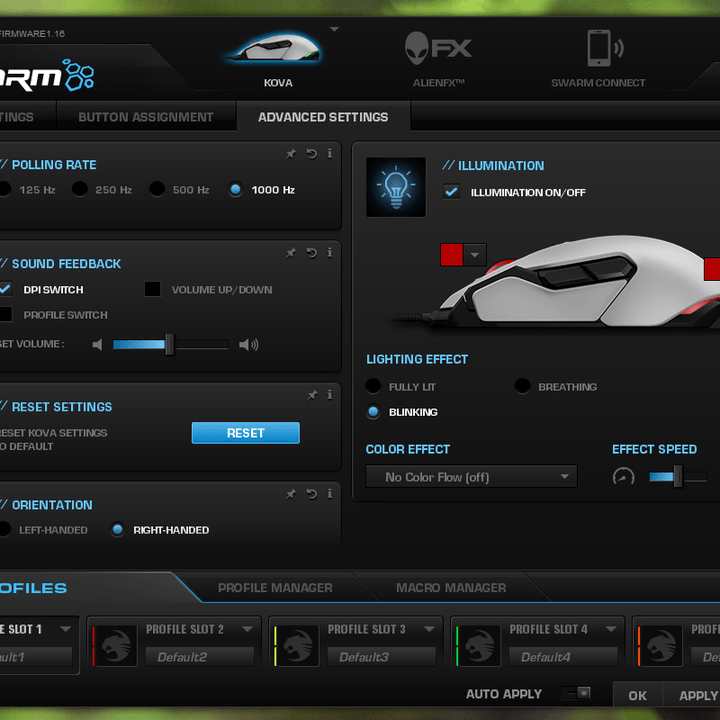Click the Swarm logo
720x720 pixels.
point(47,75)
